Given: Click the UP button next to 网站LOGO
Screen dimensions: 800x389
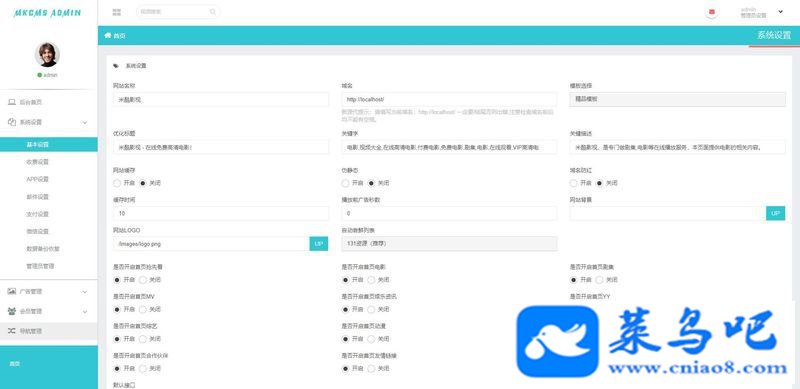Looking at the screenshot, I should pyautogui.click(x=318, y=244).
